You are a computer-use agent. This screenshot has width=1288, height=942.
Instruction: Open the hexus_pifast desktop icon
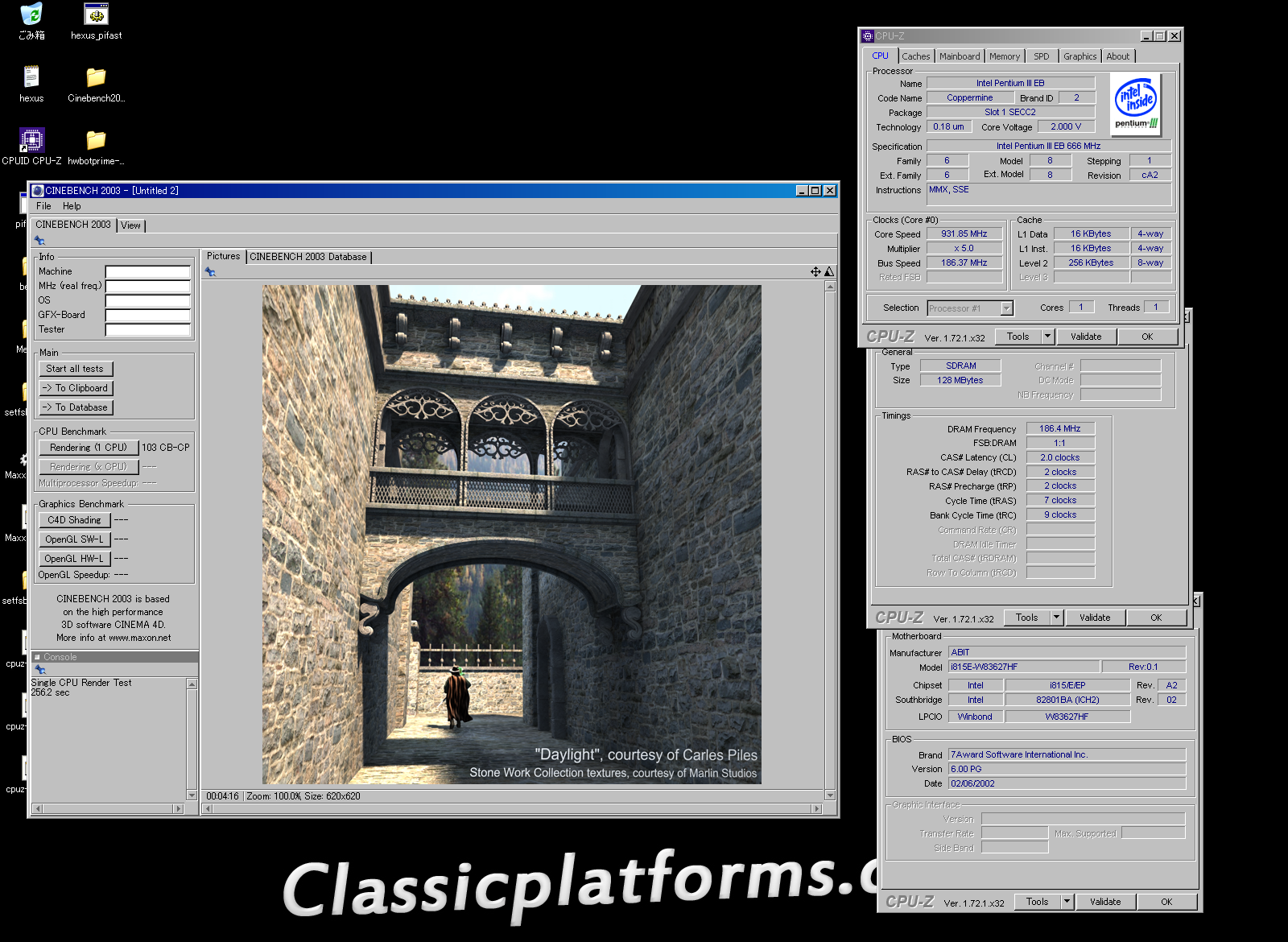[x=97, y=22]
